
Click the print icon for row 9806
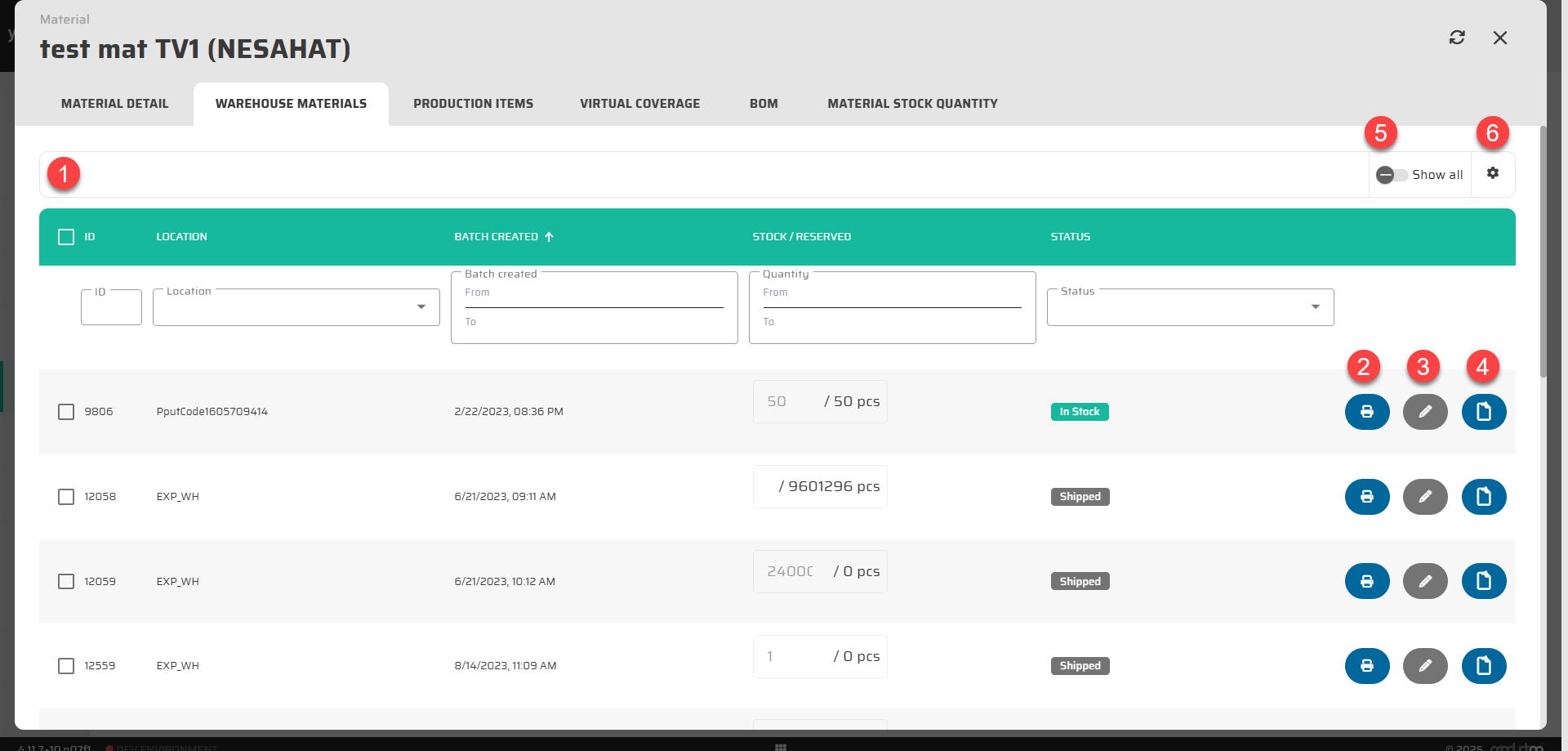[1366, 412]
